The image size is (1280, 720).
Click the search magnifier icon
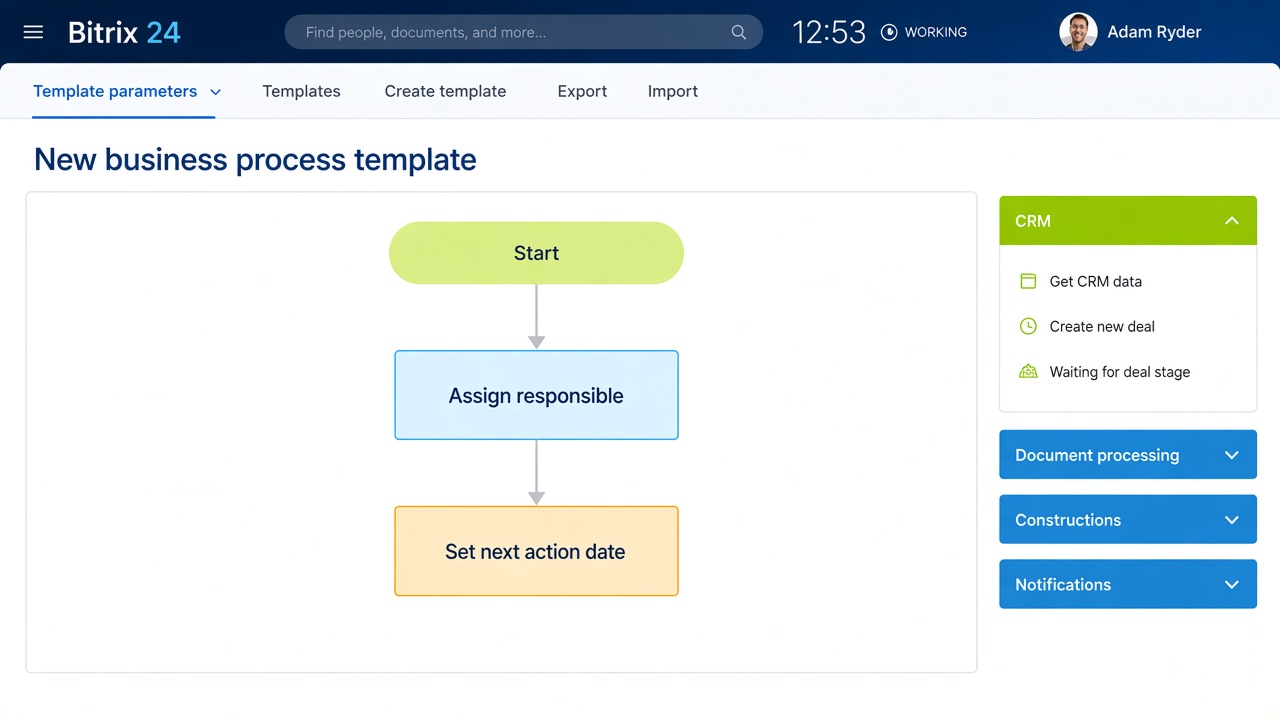pos(738,32)
